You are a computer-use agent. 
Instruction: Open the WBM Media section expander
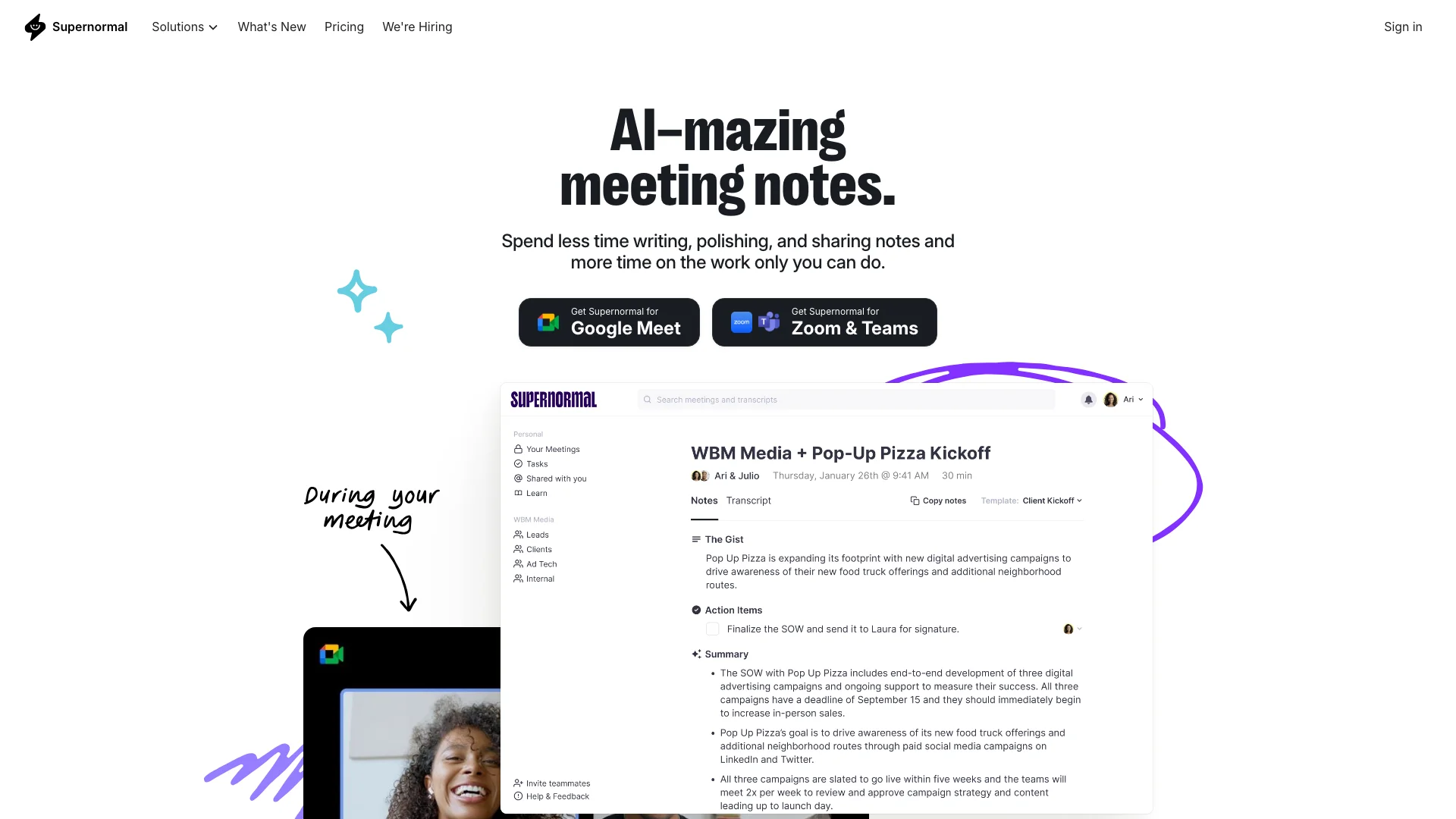pyautogui.click(x=534, y=519)
